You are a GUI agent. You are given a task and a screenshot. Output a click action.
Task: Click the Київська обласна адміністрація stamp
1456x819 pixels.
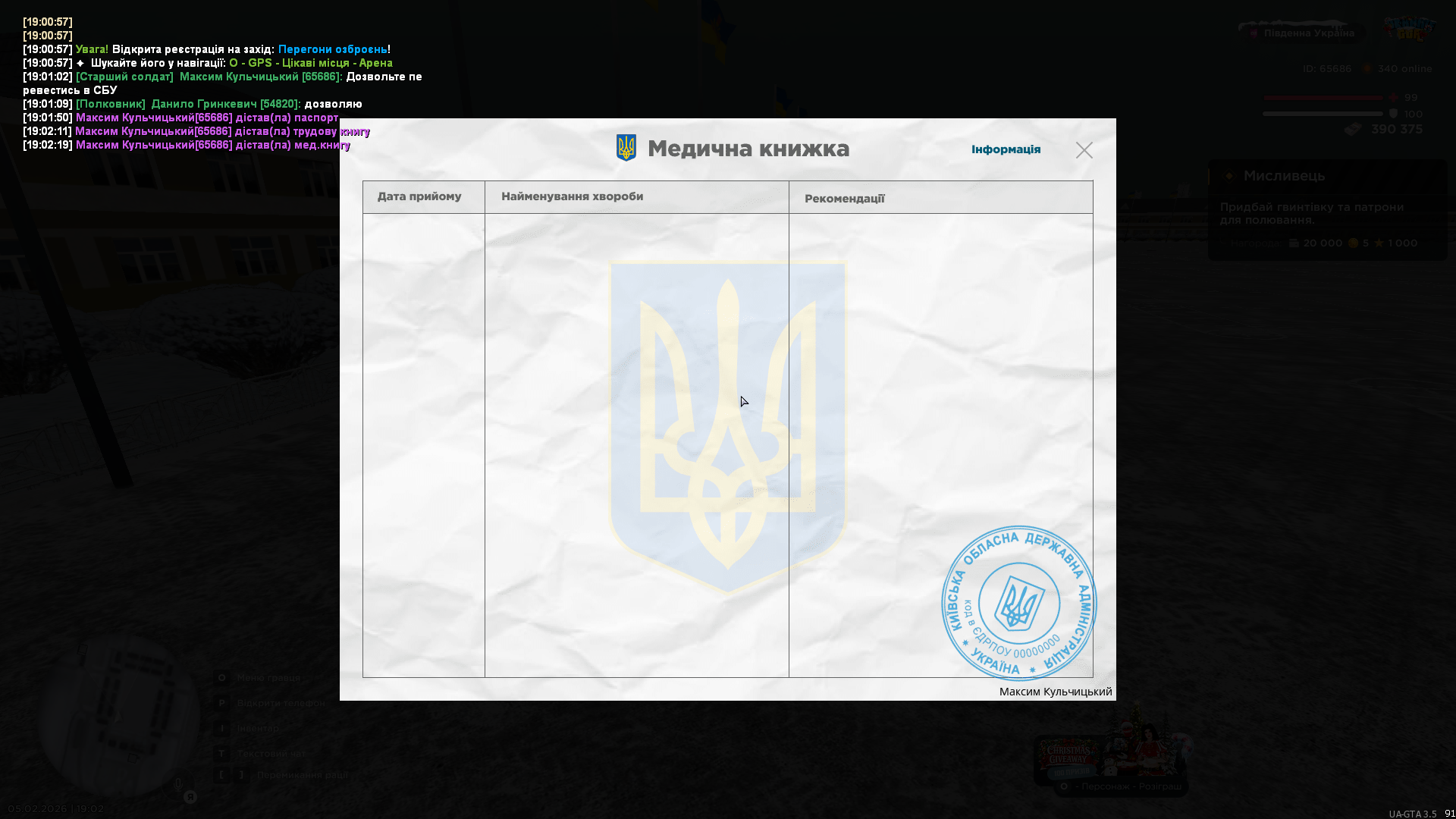[x=1018, y=604]
